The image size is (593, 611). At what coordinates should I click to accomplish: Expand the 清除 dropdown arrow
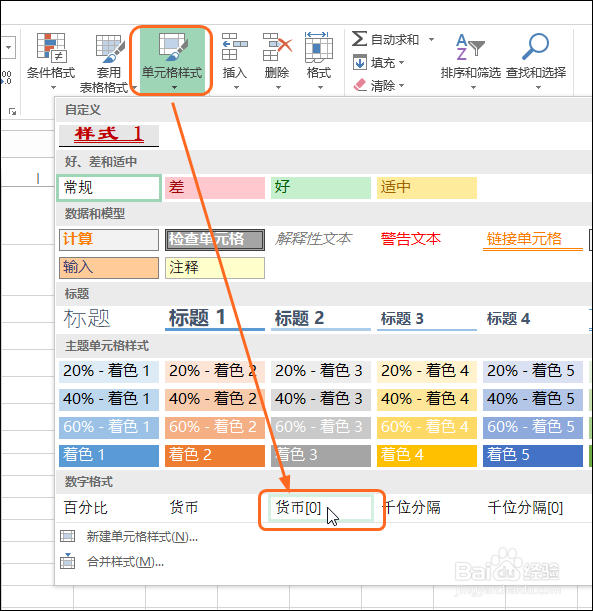point(402,85)
